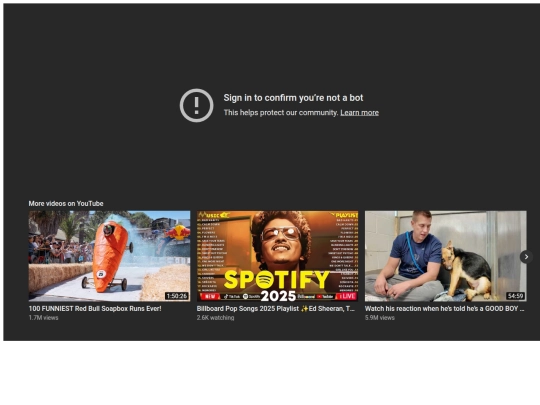Click the exclamation mark warning icon
The image size is (540, 405).
[196, 105]
